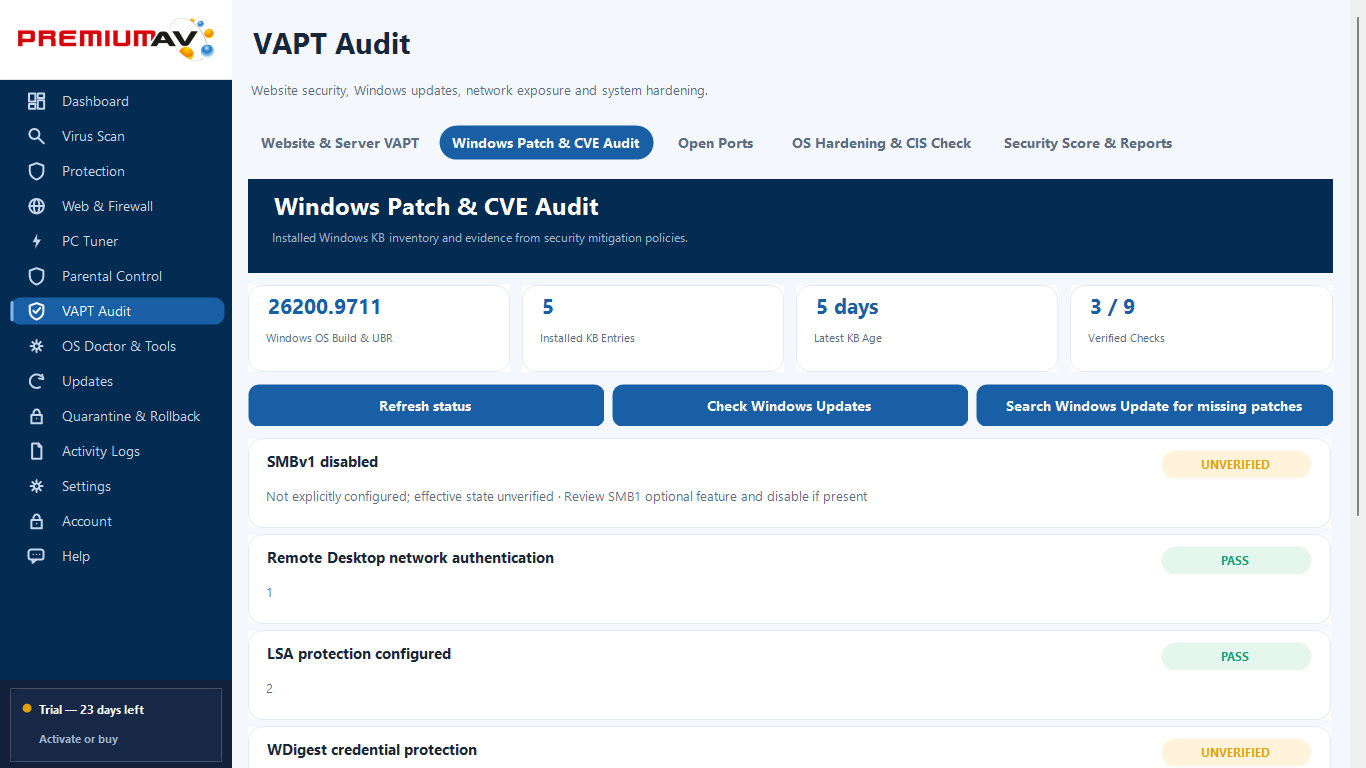Image resolution: width=1366 pixels, height=768 pixels.
Task: Open Security Score & Reports tab
Action: [x=1088, y=143]
